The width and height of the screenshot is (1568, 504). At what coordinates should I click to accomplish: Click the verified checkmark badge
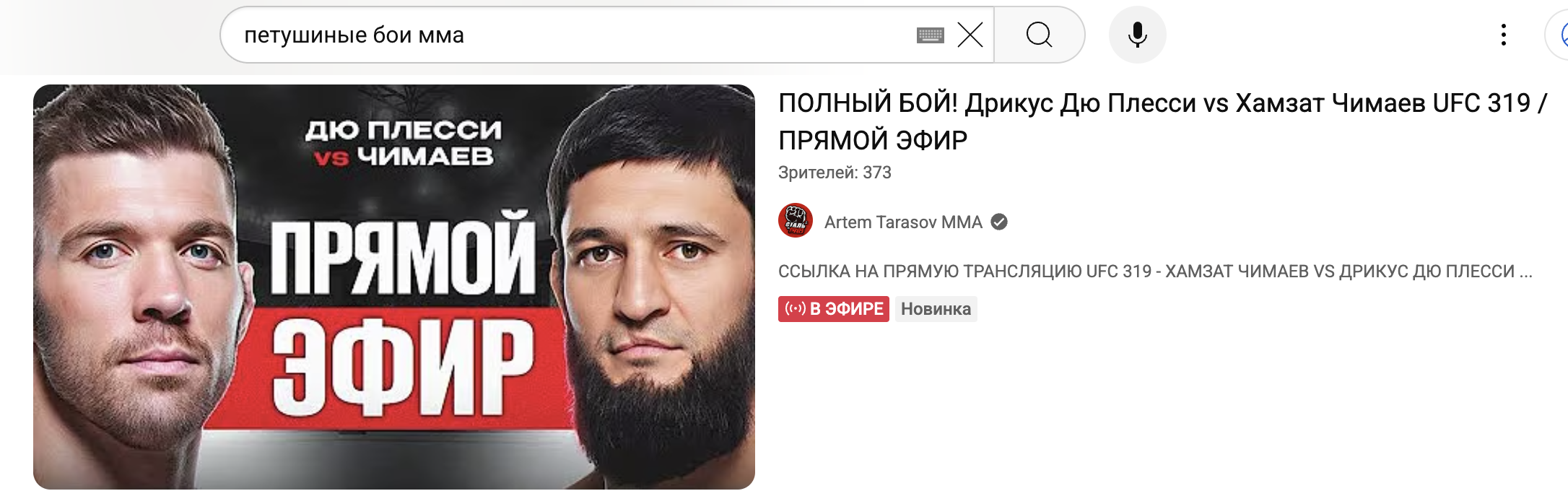point(999,222)
